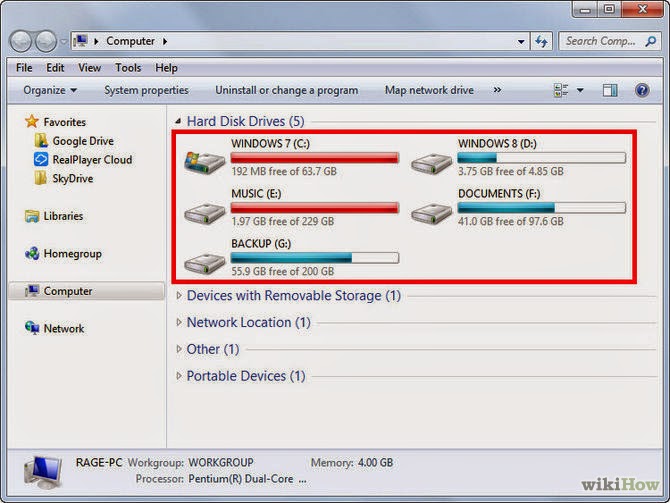
Task: Open the Organize dropdown
Action: tap(50, 90)
